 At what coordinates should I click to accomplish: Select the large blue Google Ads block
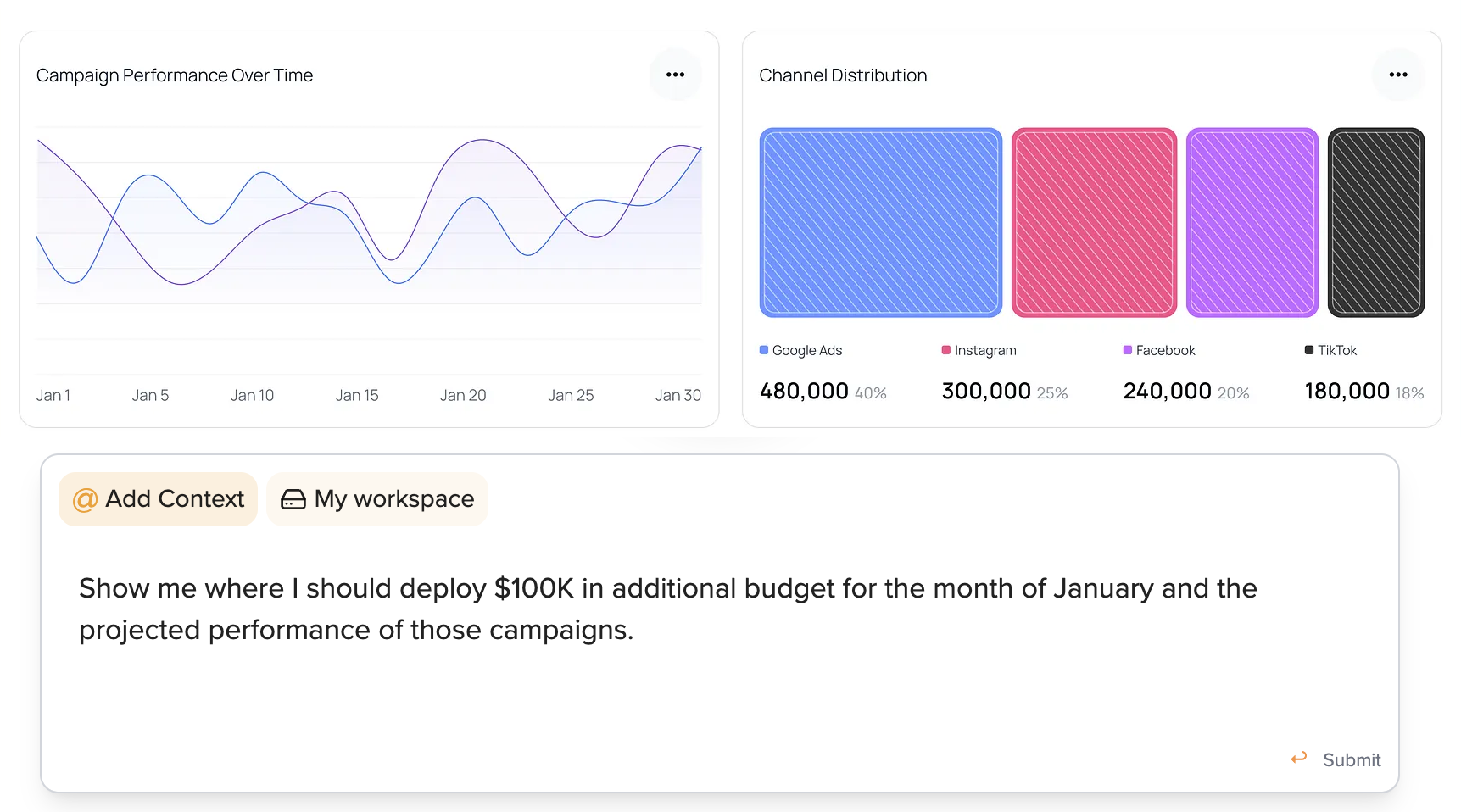click(880, 223)
